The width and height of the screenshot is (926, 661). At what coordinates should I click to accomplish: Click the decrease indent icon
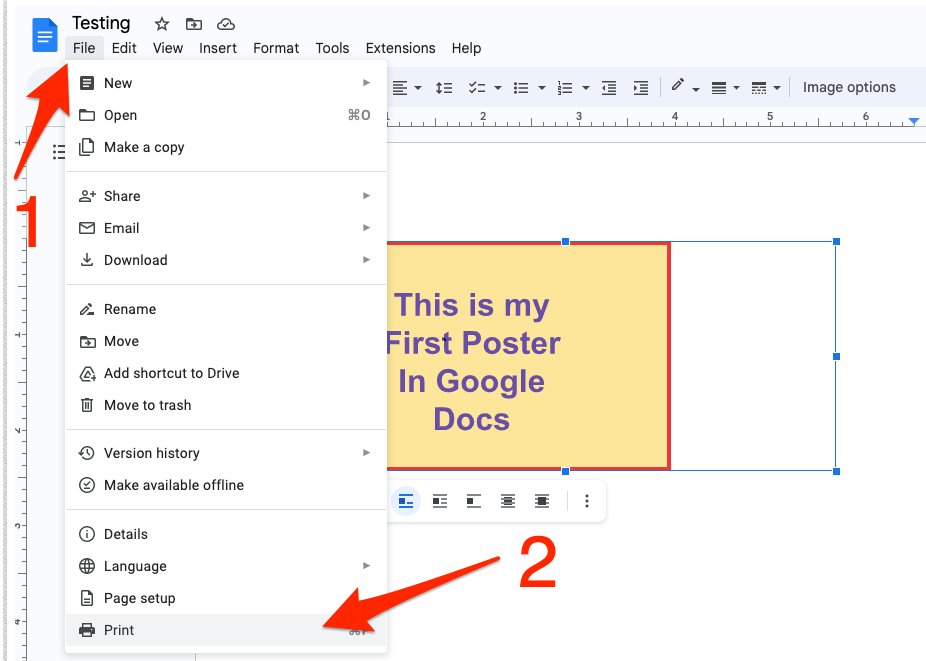click(609, 88)
